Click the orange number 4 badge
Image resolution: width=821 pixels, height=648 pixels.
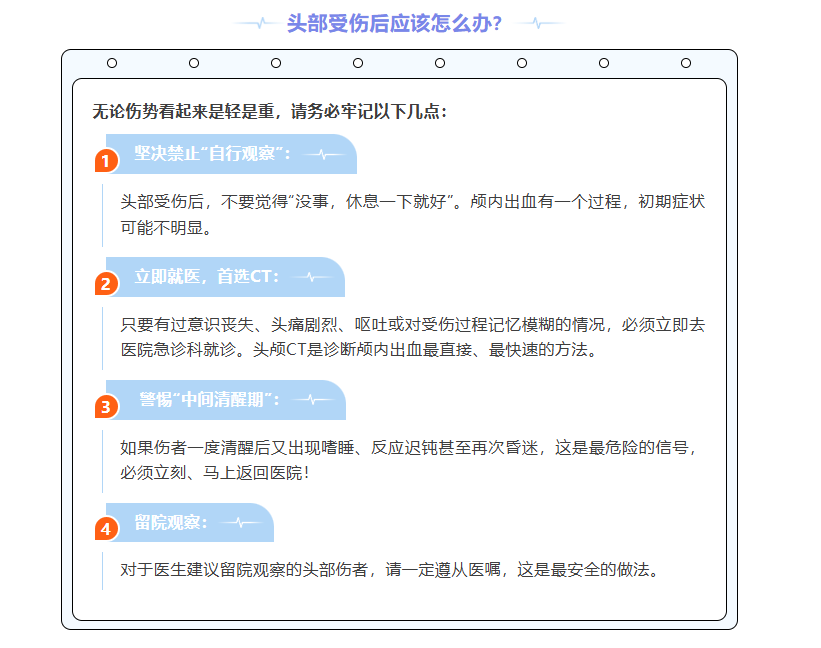(106, 529)
